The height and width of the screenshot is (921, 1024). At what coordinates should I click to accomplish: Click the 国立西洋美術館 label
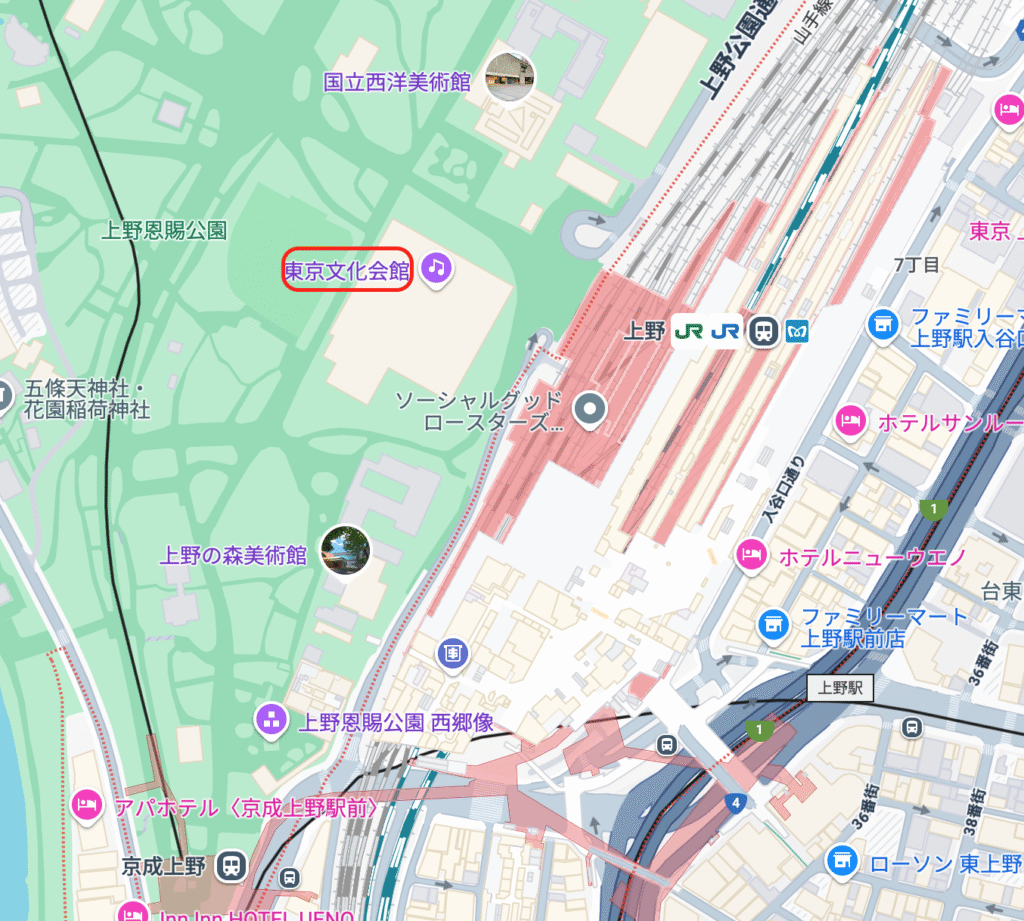click(397, 82)
